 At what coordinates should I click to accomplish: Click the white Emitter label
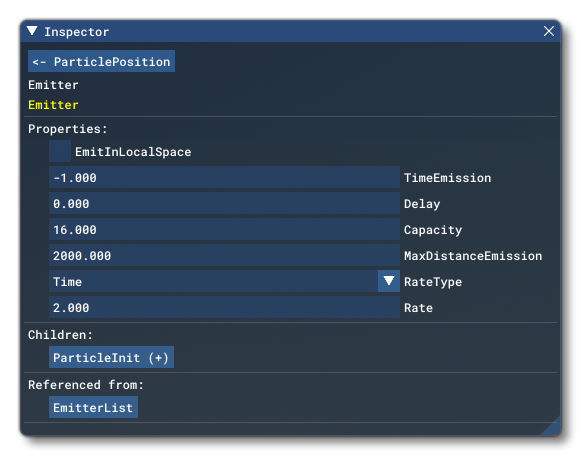tap(53, 85)
